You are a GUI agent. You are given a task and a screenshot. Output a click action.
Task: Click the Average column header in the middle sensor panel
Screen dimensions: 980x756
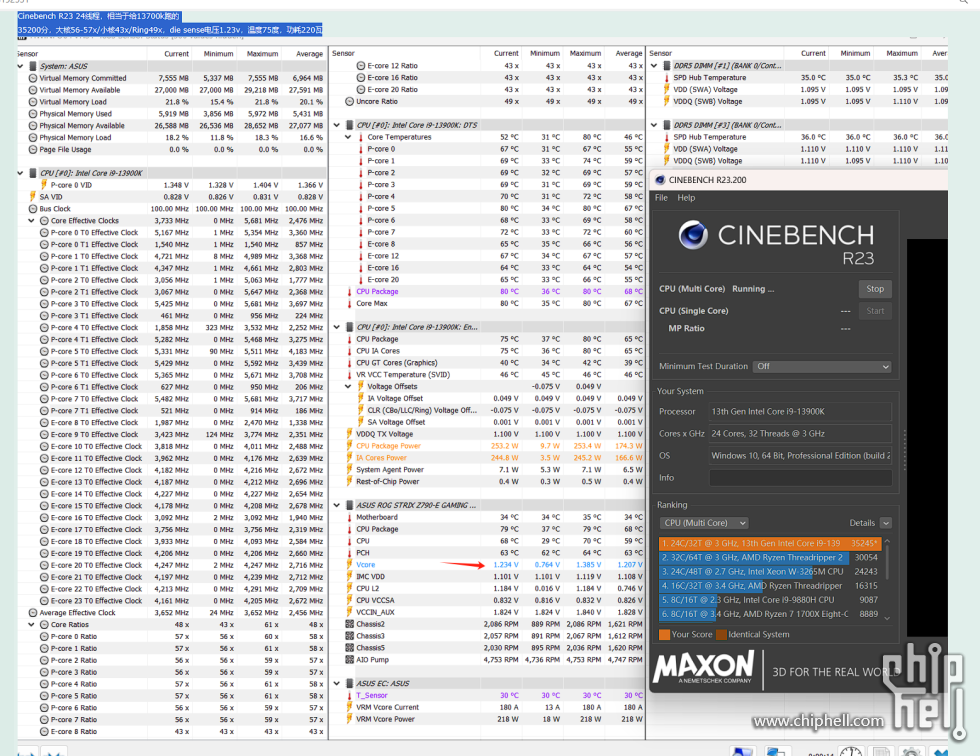628,54
